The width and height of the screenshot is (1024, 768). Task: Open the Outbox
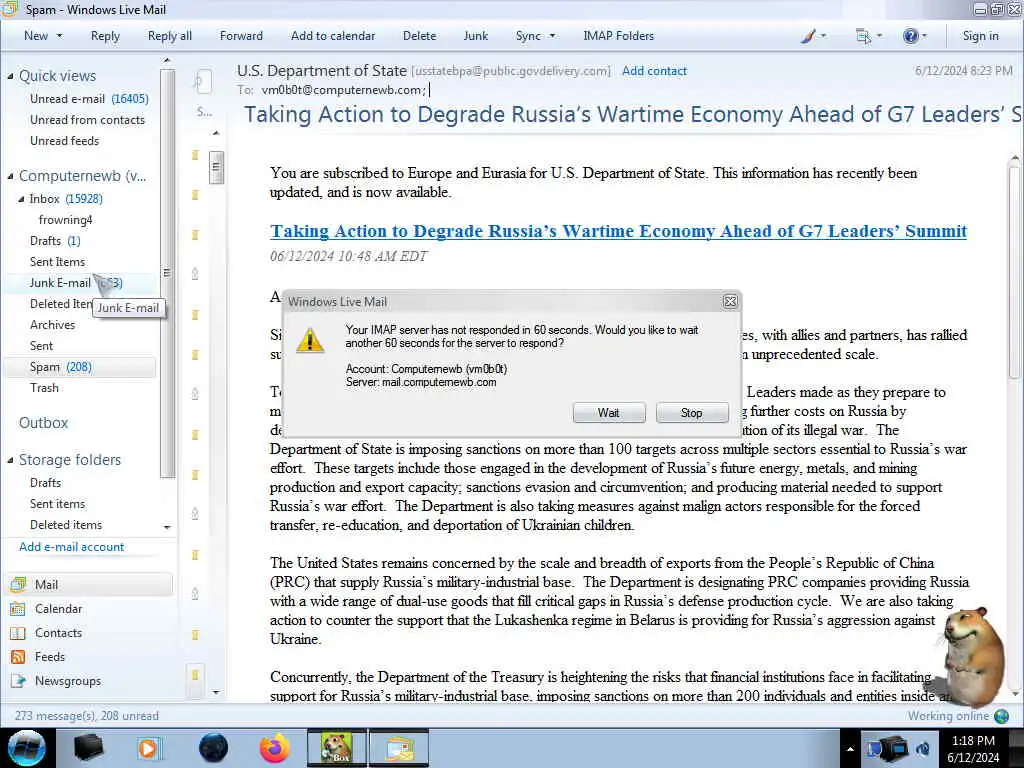coord(43,423)
